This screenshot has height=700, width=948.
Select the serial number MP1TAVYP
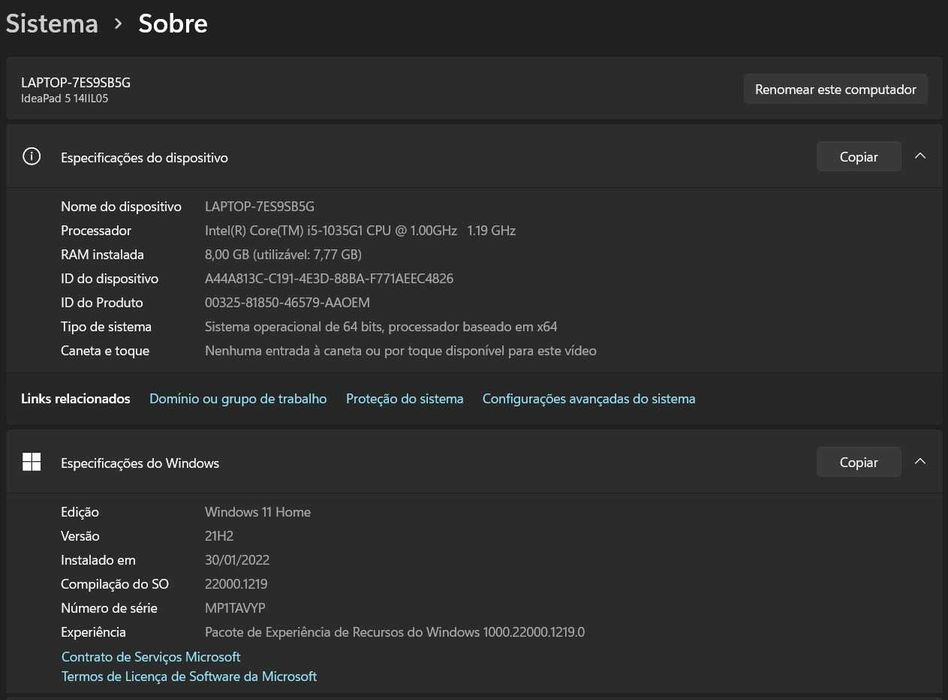tap(235, 608)
